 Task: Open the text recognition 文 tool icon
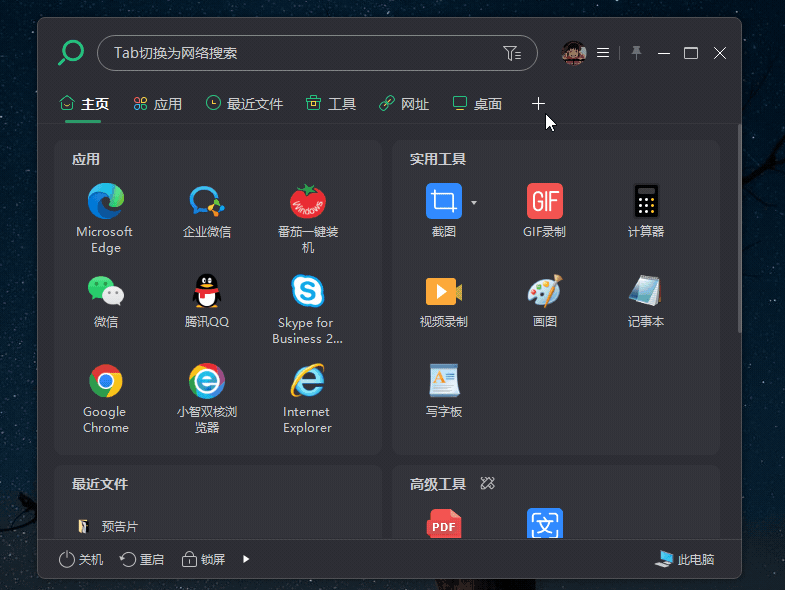point(545,524)
